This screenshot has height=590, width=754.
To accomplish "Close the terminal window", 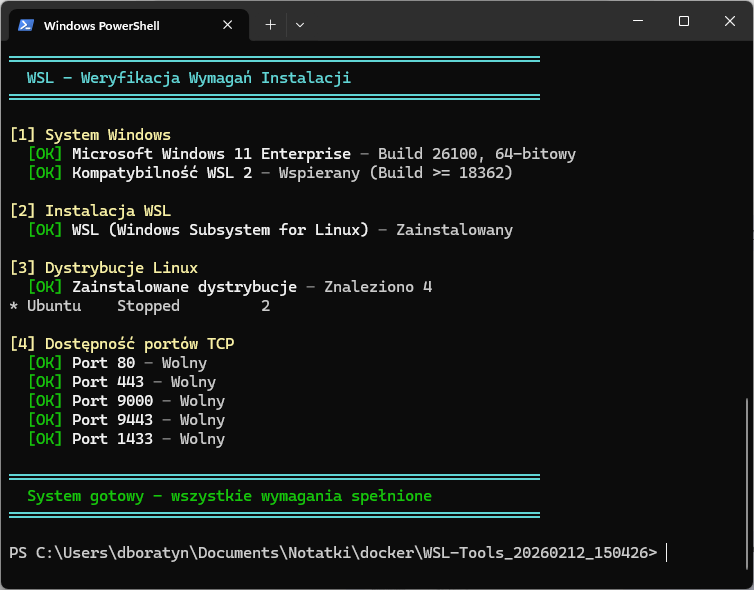I will point(730,21).
